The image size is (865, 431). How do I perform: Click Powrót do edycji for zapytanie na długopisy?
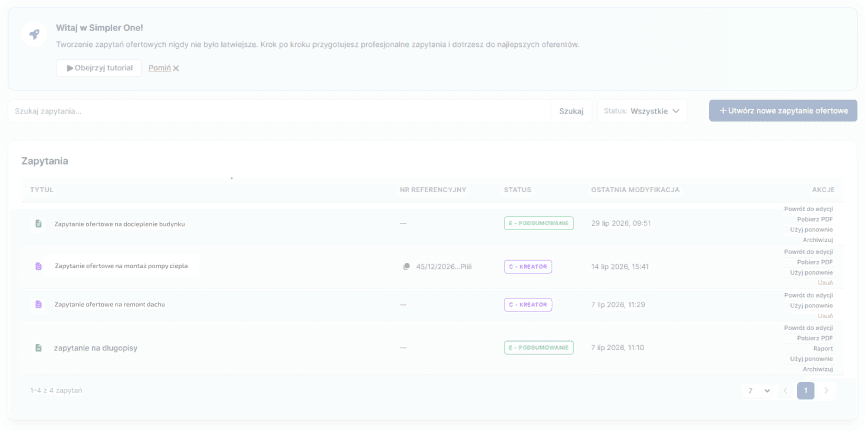[808, 328]
